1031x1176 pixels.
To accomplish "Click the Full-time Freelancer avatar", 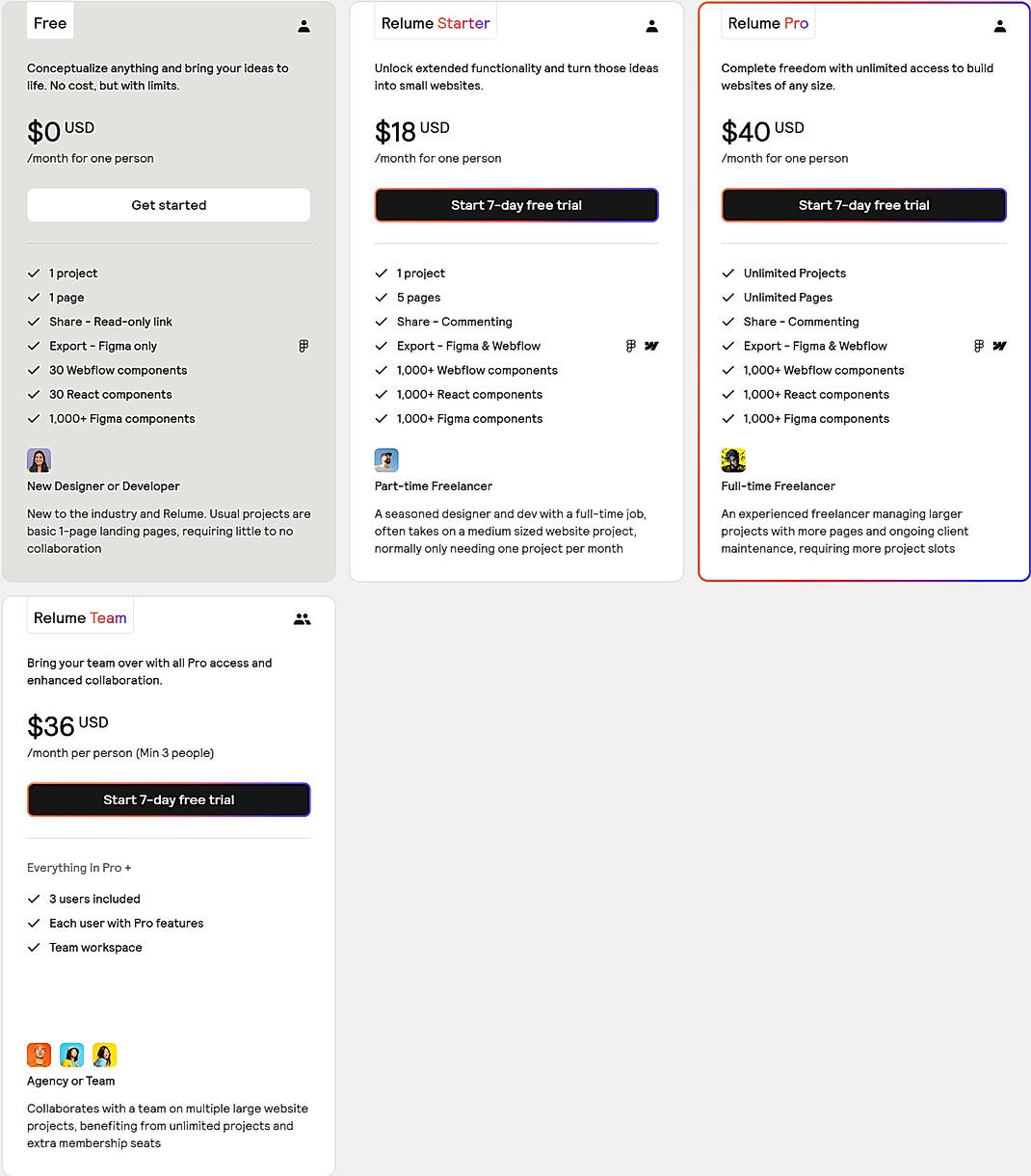I will [x=733, y=460].
